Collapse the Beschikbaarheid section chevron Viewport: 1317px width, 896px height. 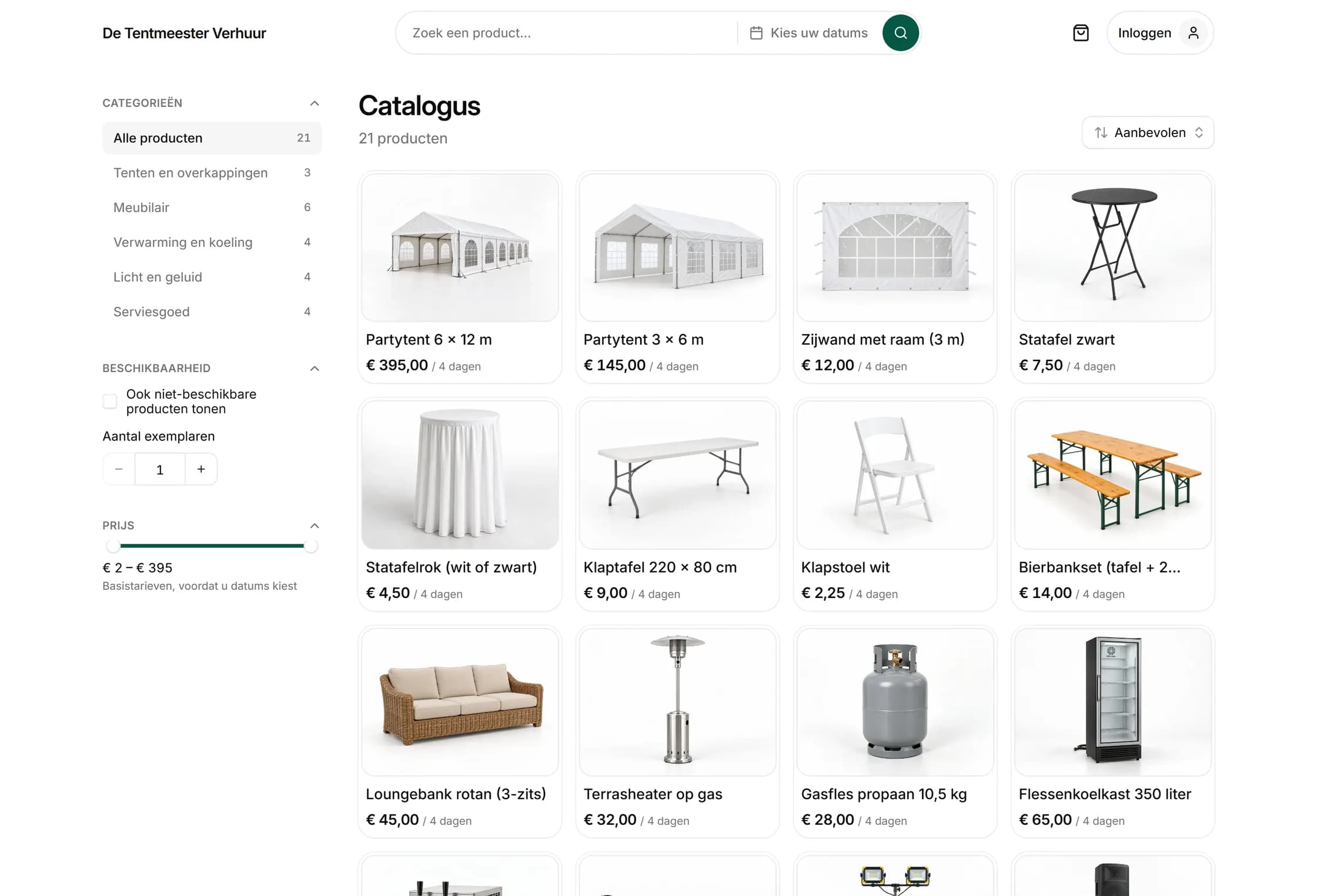pos(315,369)
